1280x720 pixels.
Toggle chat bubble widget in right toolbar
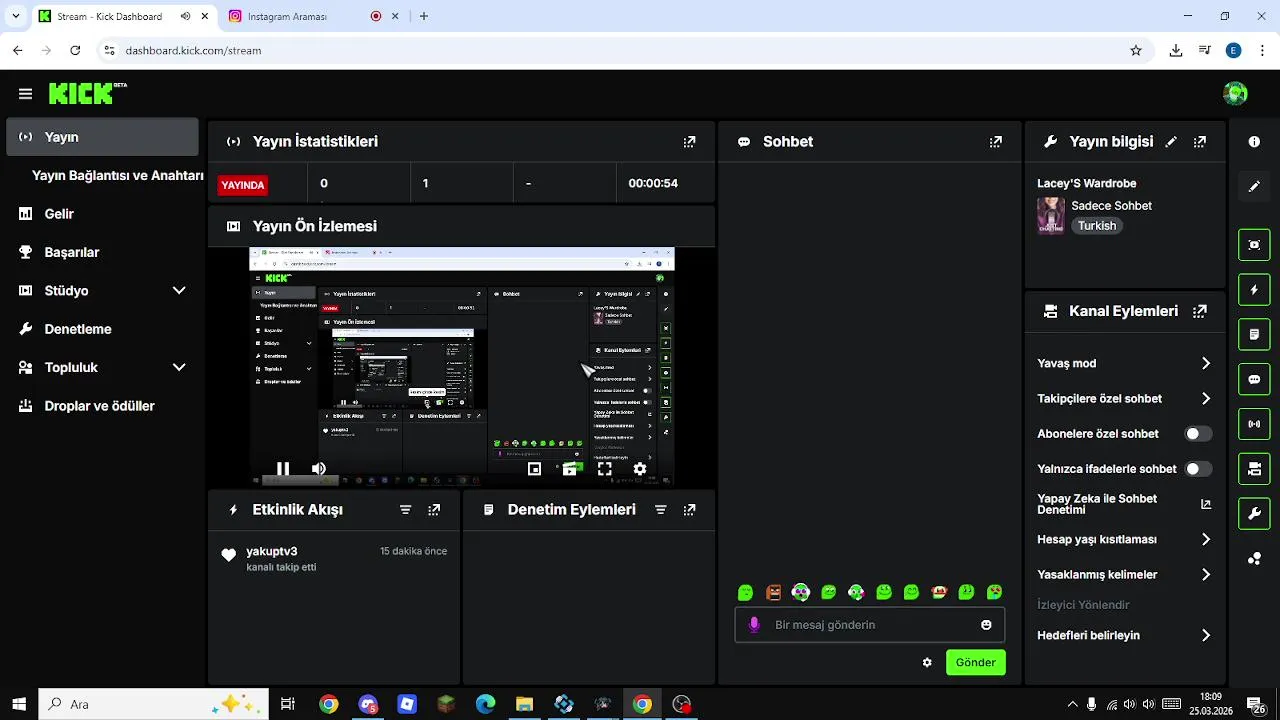[1254, 380]
